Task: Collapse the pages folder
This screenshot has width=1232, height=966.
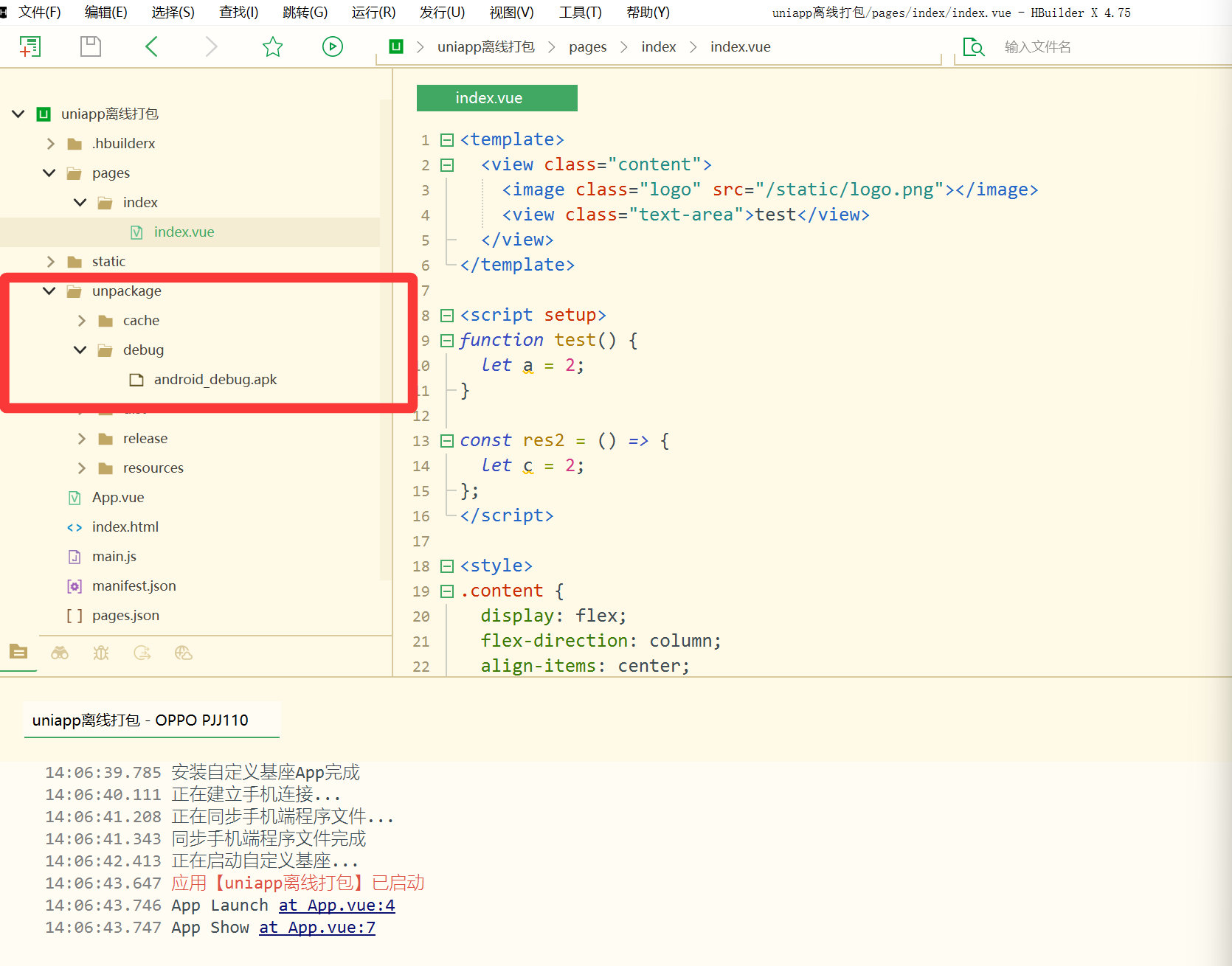Action: pyautogui.click(x=49, y=173)
